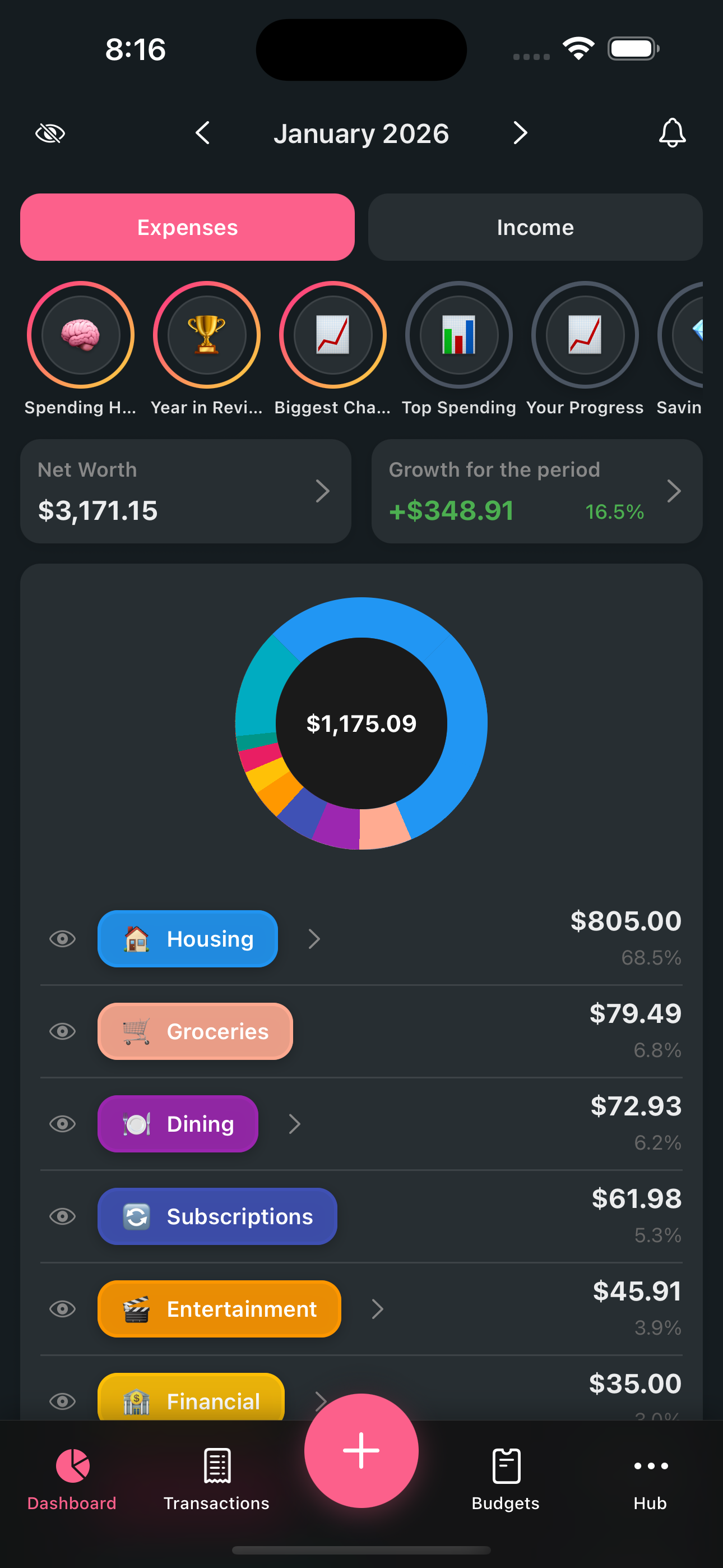Hide the Groceries category via its eye toggle
Image resolution: width=723 pixels, height=1568 pixels.
click(x=62, y=1032)
